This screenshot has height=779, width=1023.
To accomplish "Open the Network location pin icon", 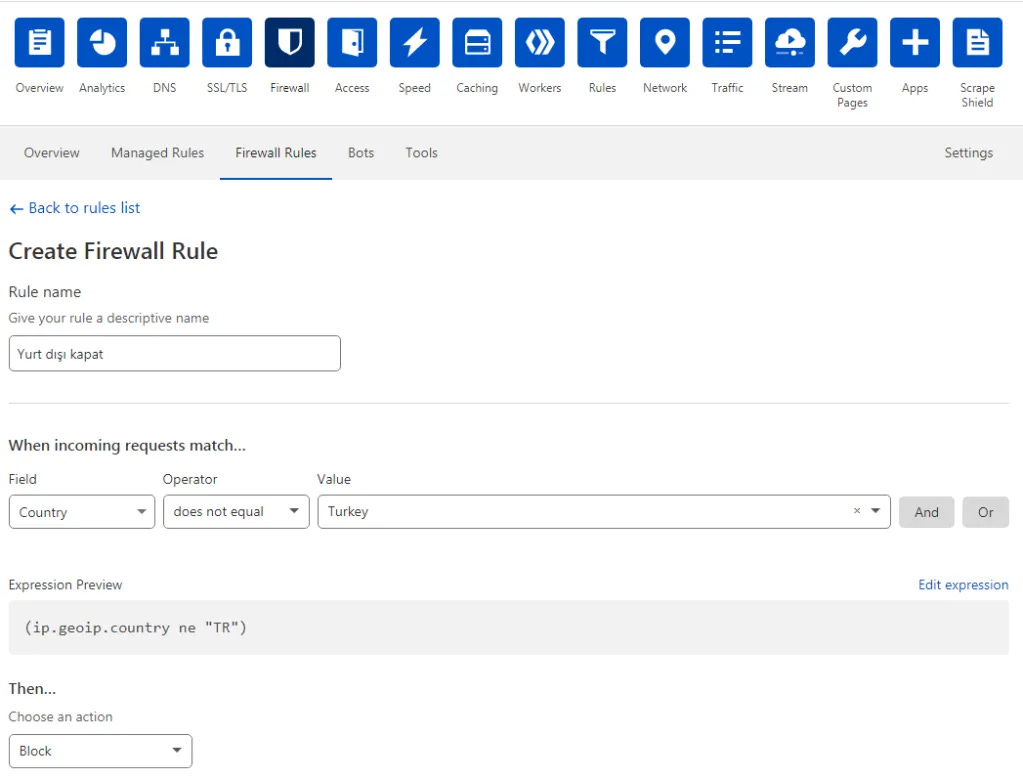I will pos(665,42).
